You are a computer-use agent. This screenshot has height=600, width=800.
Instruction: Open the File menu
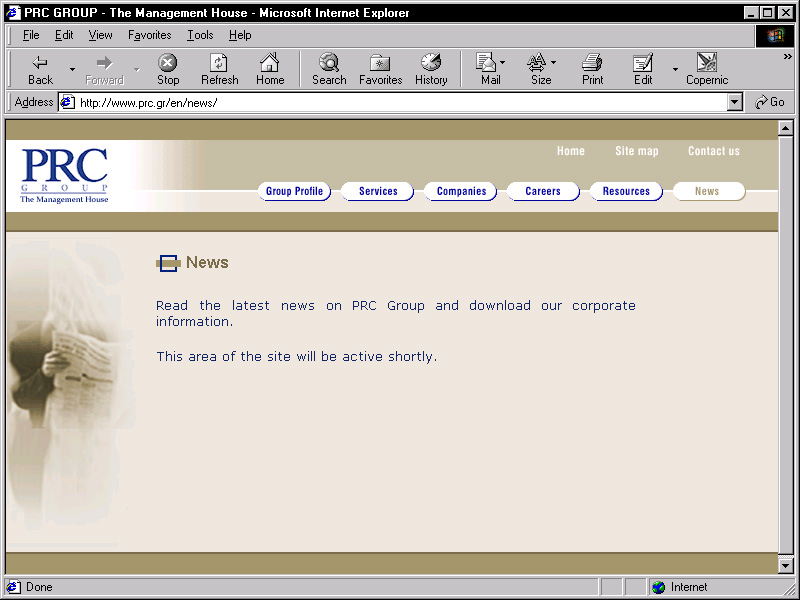pos(31,35)
